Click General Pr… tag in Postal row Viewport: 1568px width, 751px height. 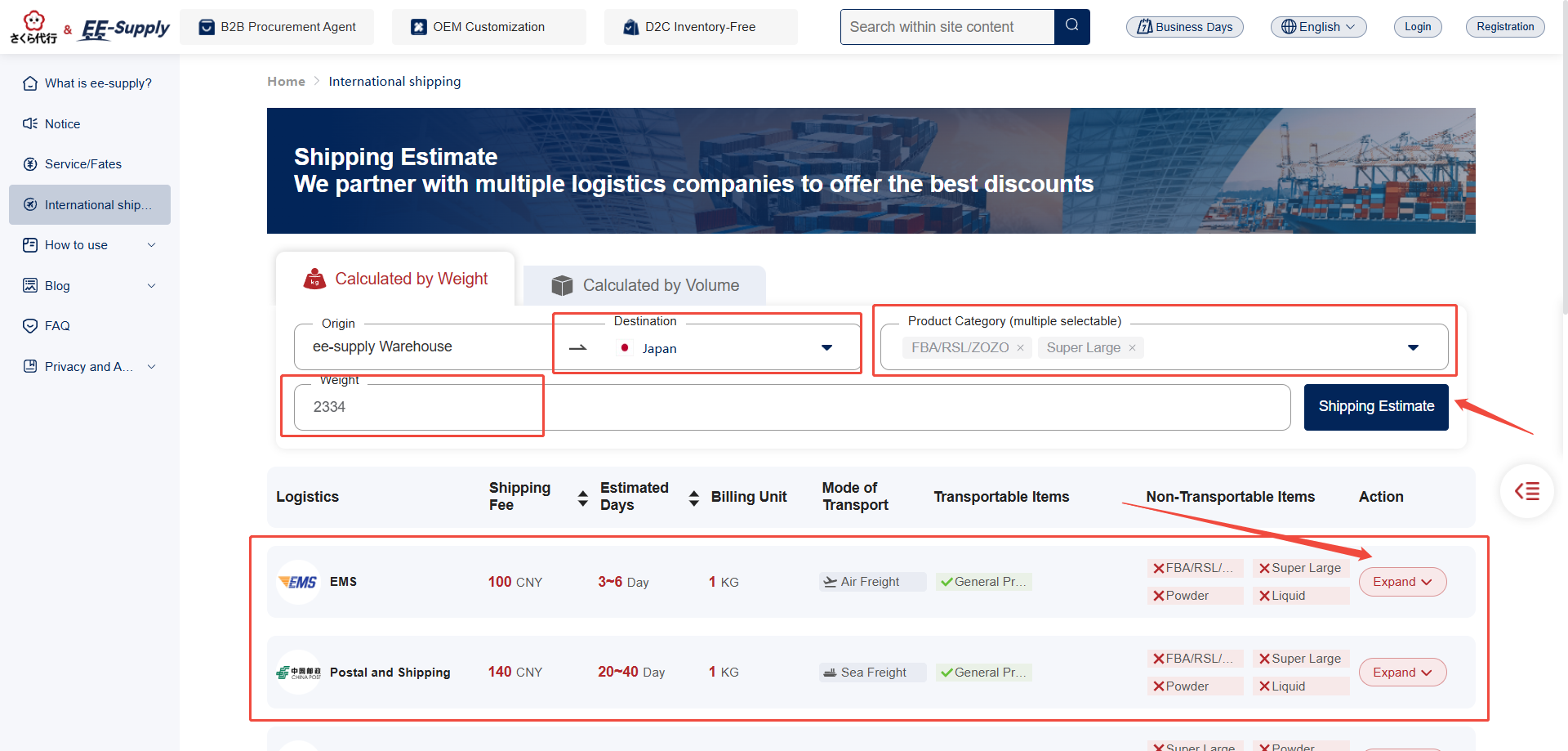pyautogui.click(x=983, y=673)
